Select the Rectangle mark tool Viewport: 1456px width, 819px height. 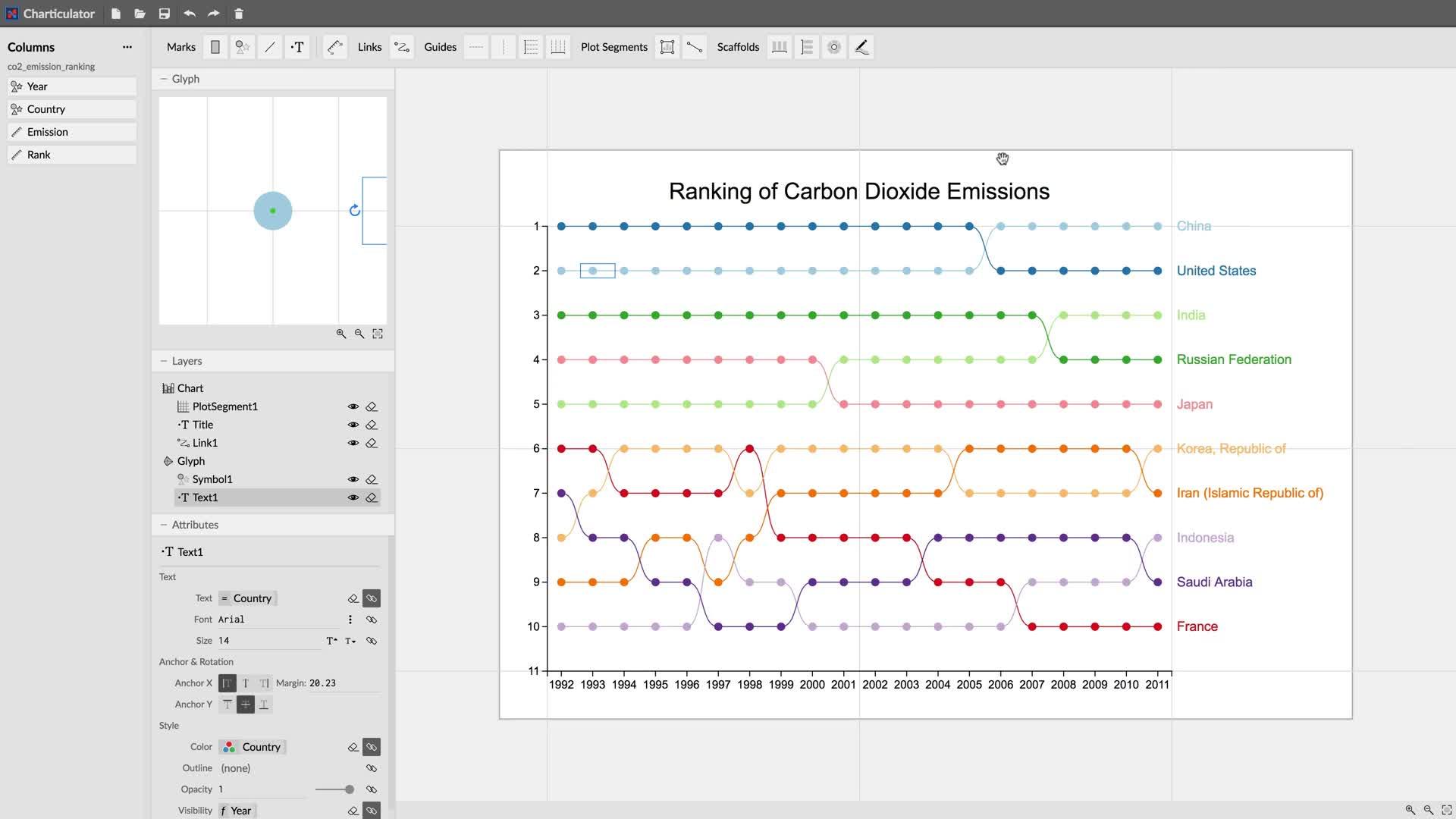click(x=215, y=46)
